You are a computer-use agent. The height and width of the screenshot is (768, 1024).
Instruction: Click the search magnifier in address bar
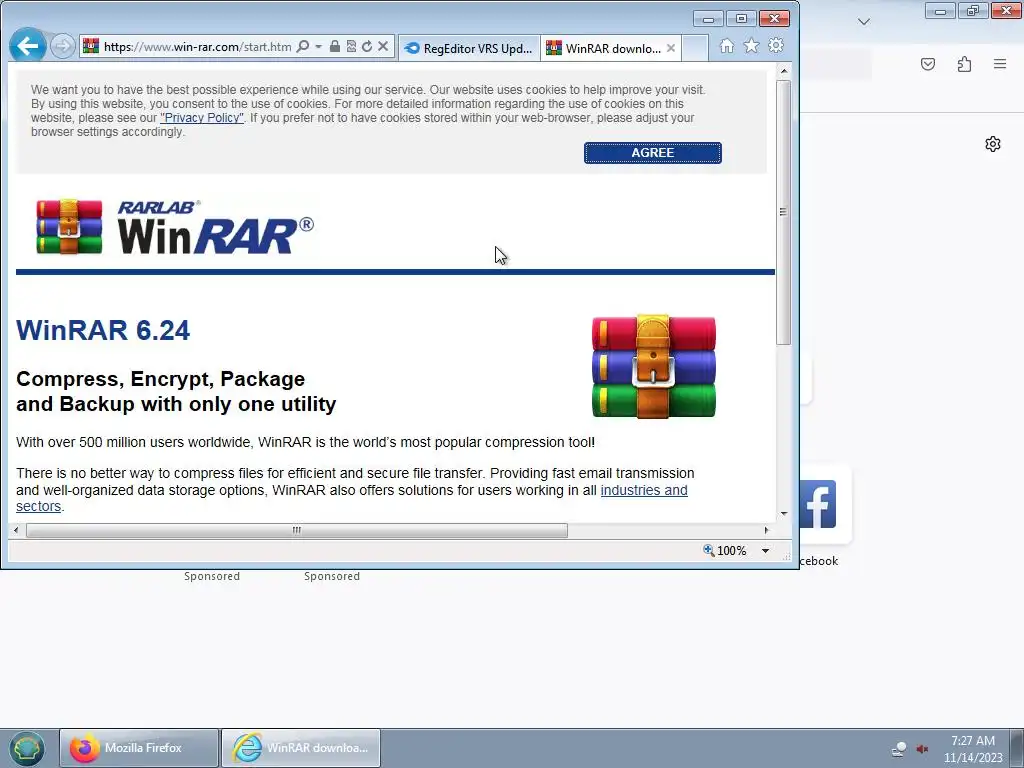tap(303, 46)
